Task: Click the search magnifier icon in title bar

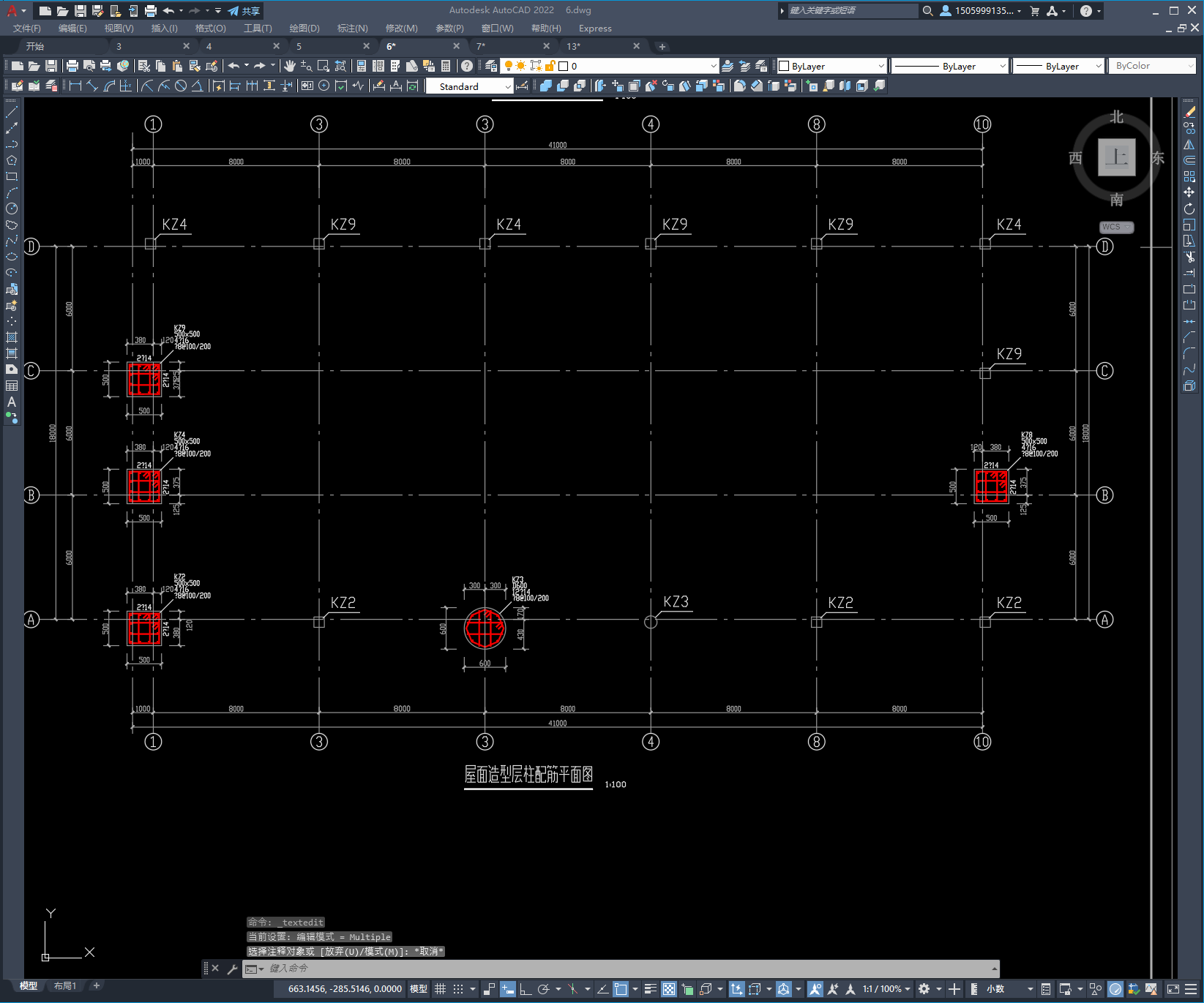Action: coord(928,10)
